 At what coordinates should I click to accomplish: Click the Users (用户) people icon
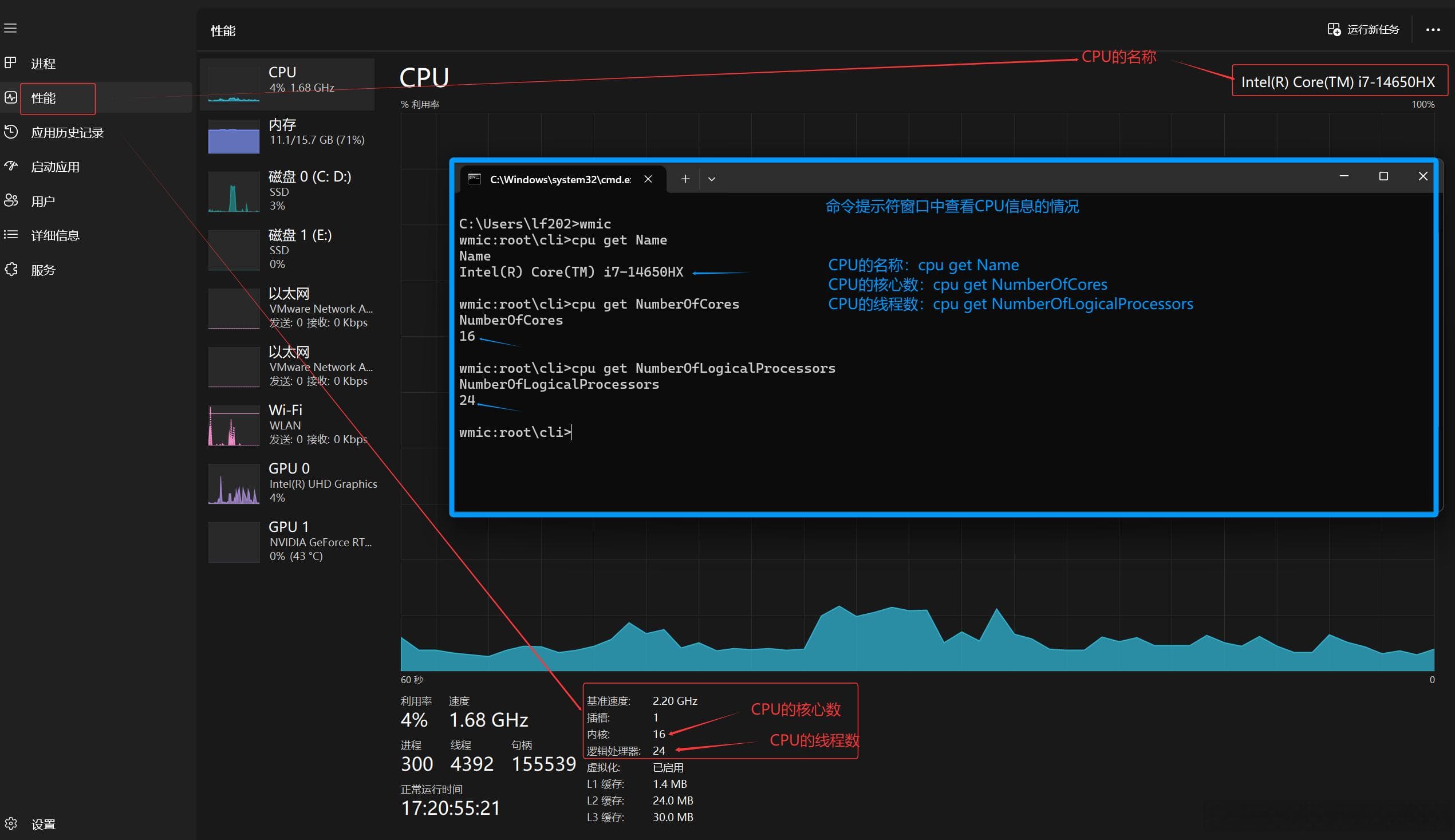click(10, 200)
